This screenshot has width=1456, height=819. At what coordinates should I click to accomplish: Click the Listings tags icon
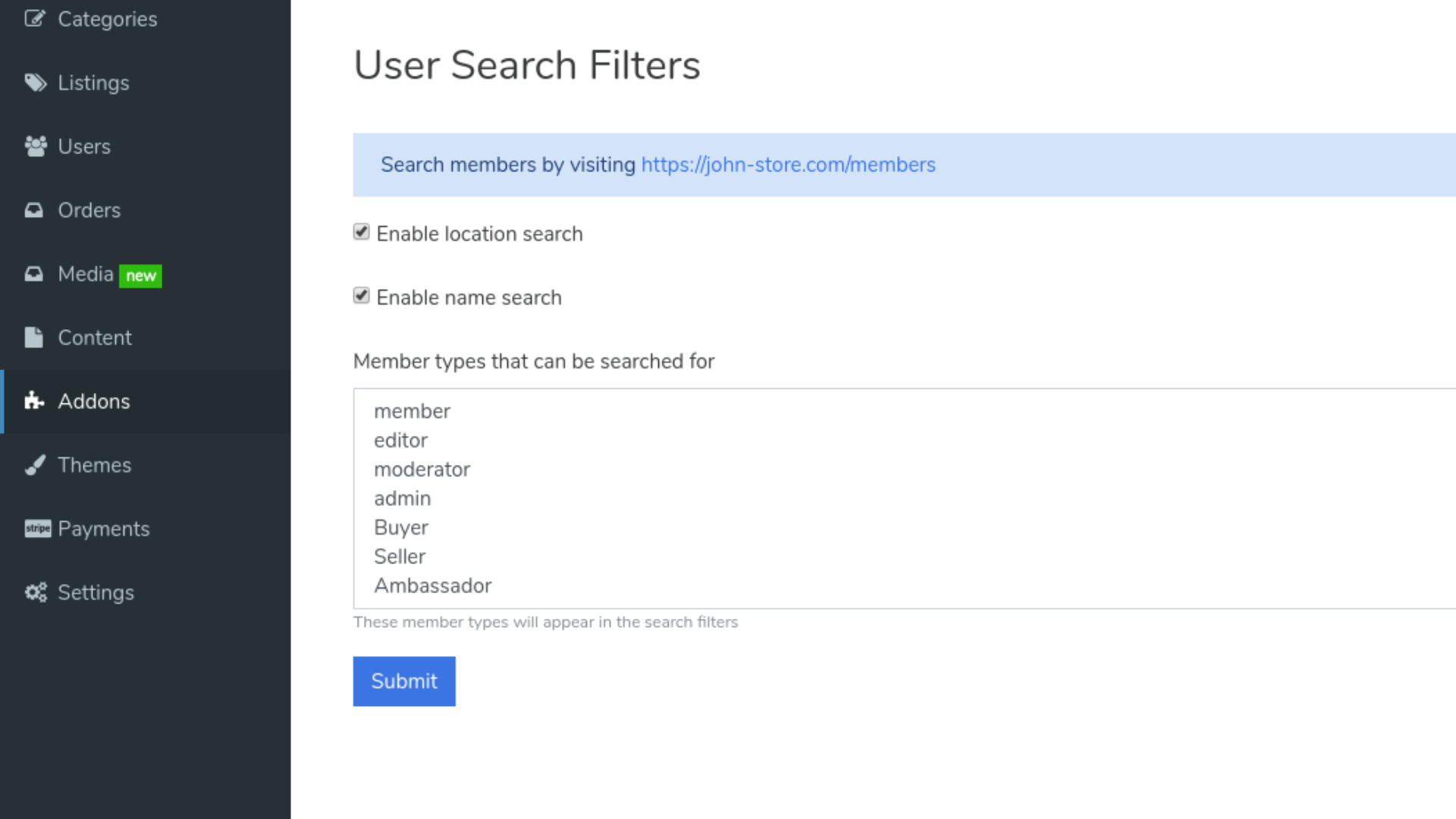point(35,82)
